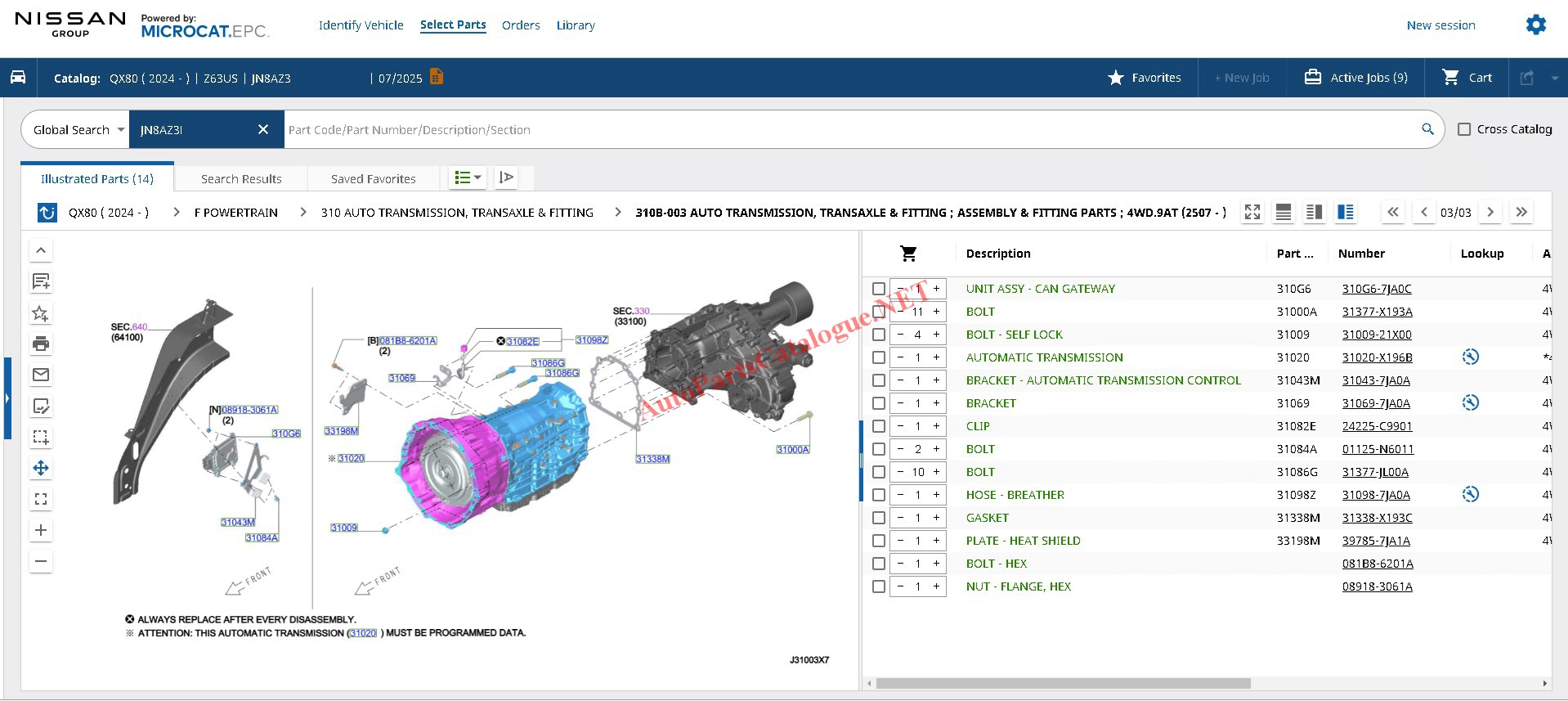Click part number link 31020-X196B

[x=1377, y=357]
